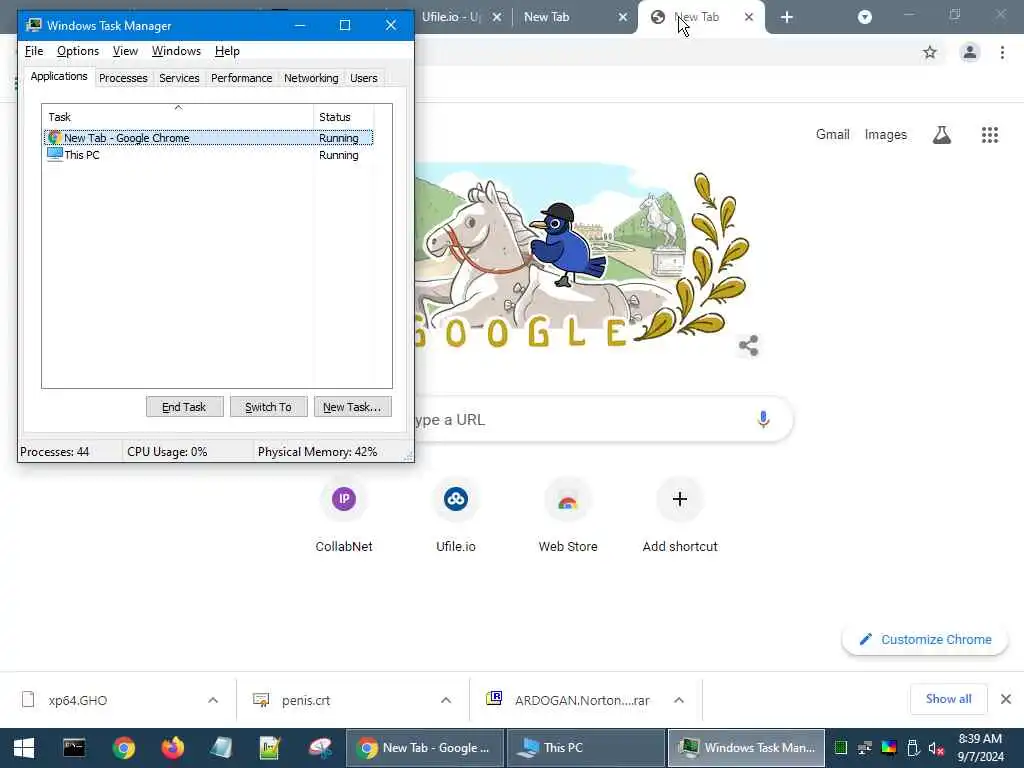The image size is (1024, 768).
Task: Close the downloads bar
Action: point(1006,699)
